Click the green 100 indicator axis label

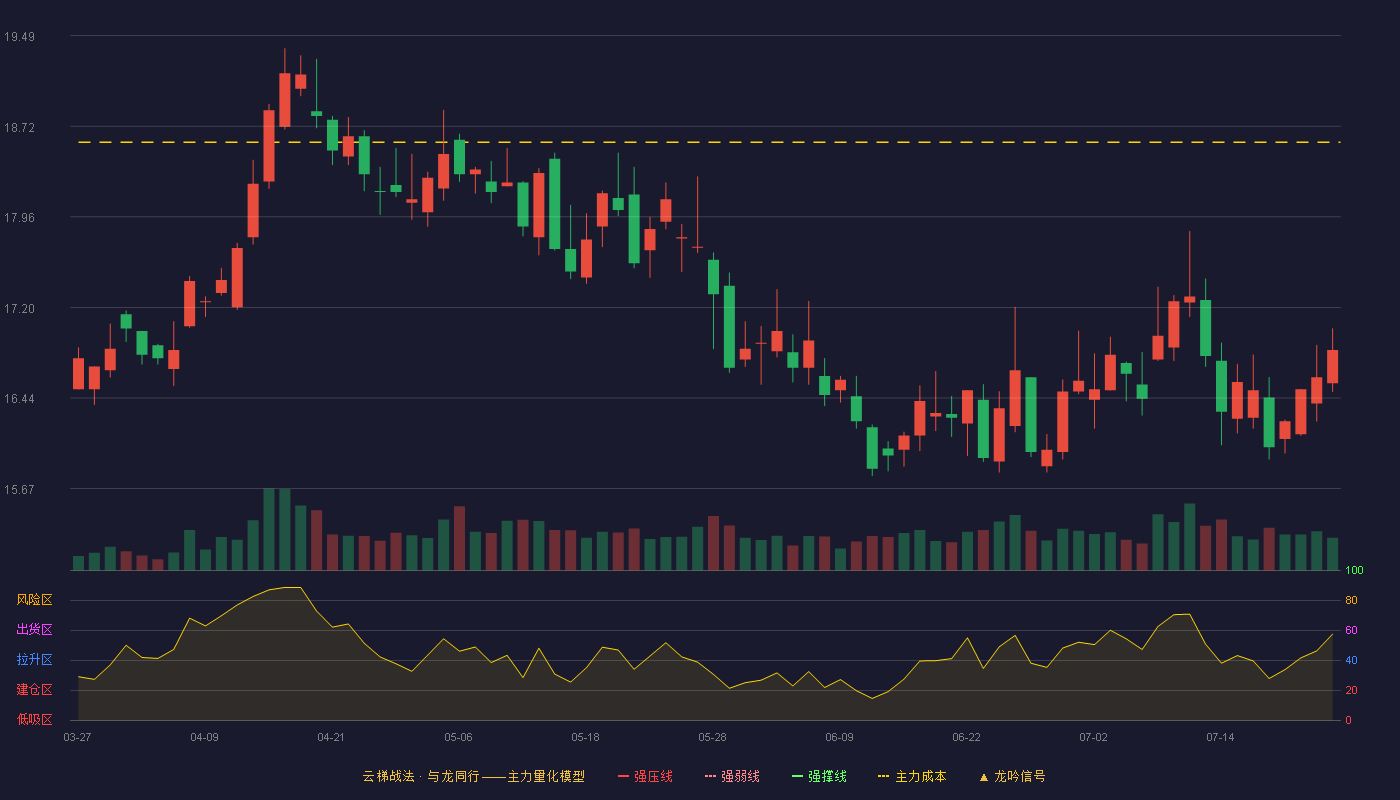[x=1354, y=570]
